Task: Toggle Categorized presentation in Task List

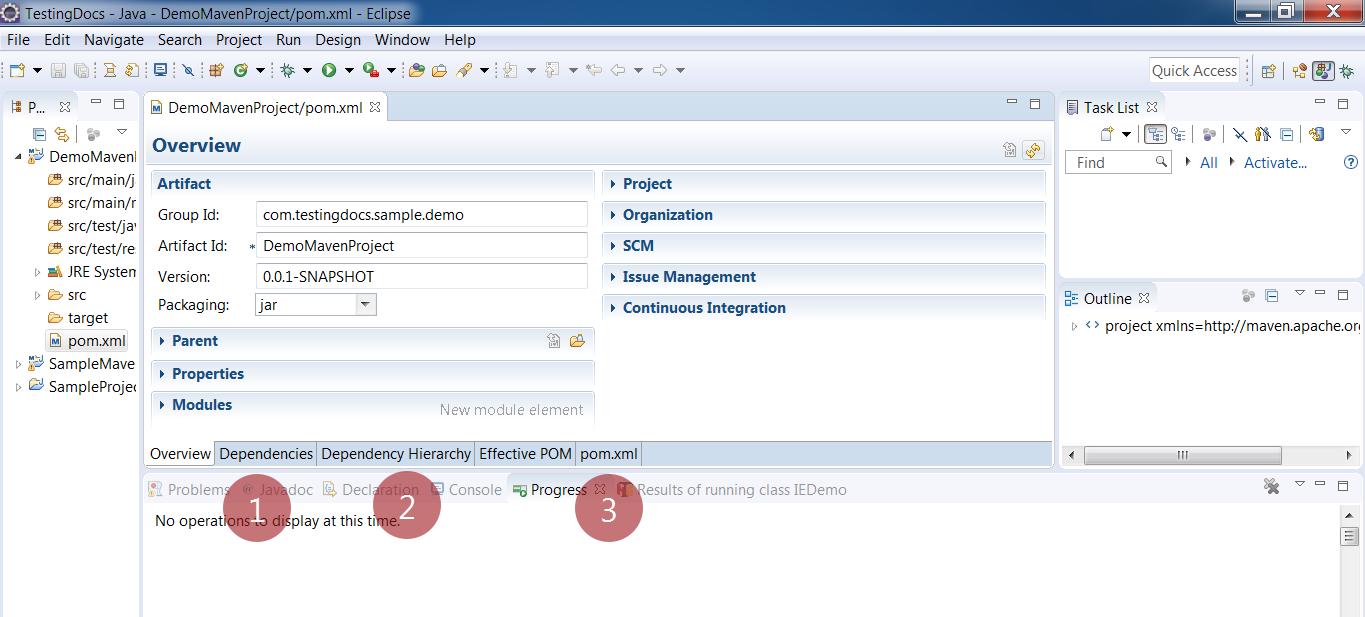Action: click(1156, 134)
